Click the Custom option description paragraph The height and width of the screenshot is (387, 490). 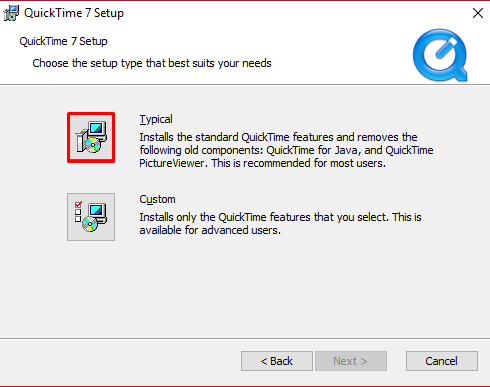point(280,224)
